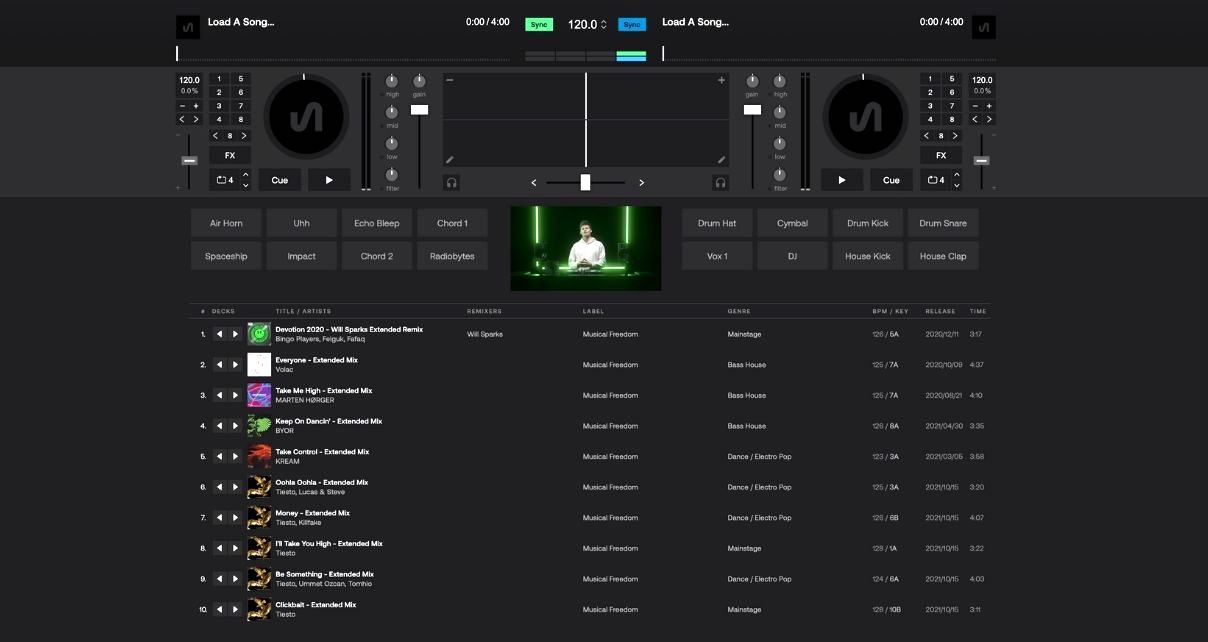Viewport: 1208px width, 642px height.
Task: Click the loop-4 icon on the left deck
Action: coord(223,179)
